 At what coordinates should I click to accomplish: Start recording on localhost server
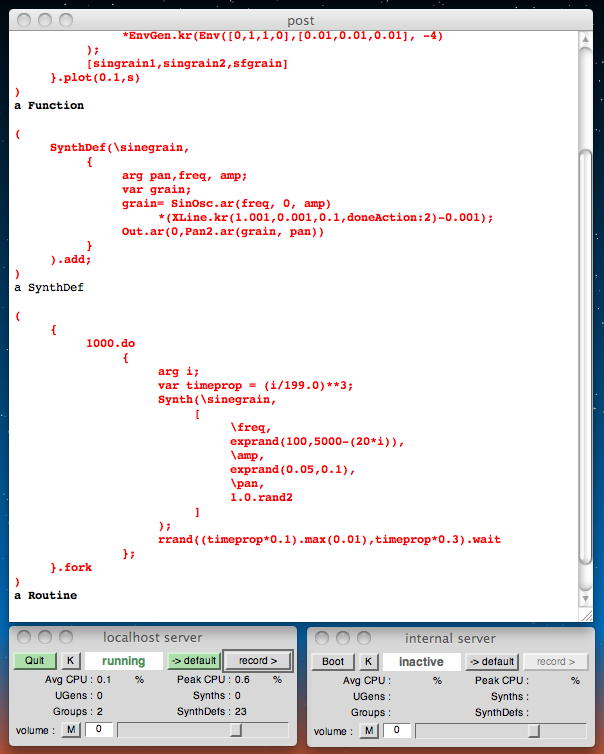258,661
